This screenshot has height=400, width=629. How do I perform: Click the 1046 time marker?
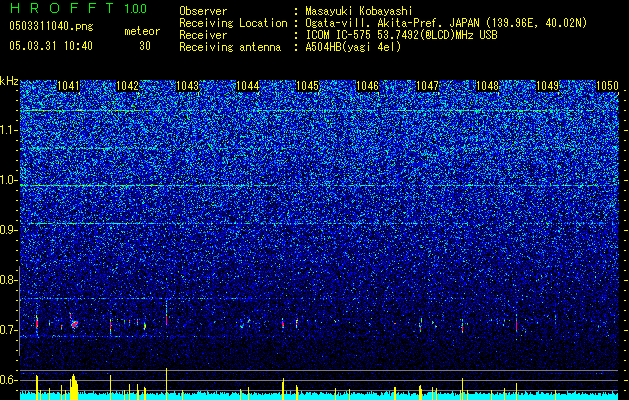pos(367,86)
